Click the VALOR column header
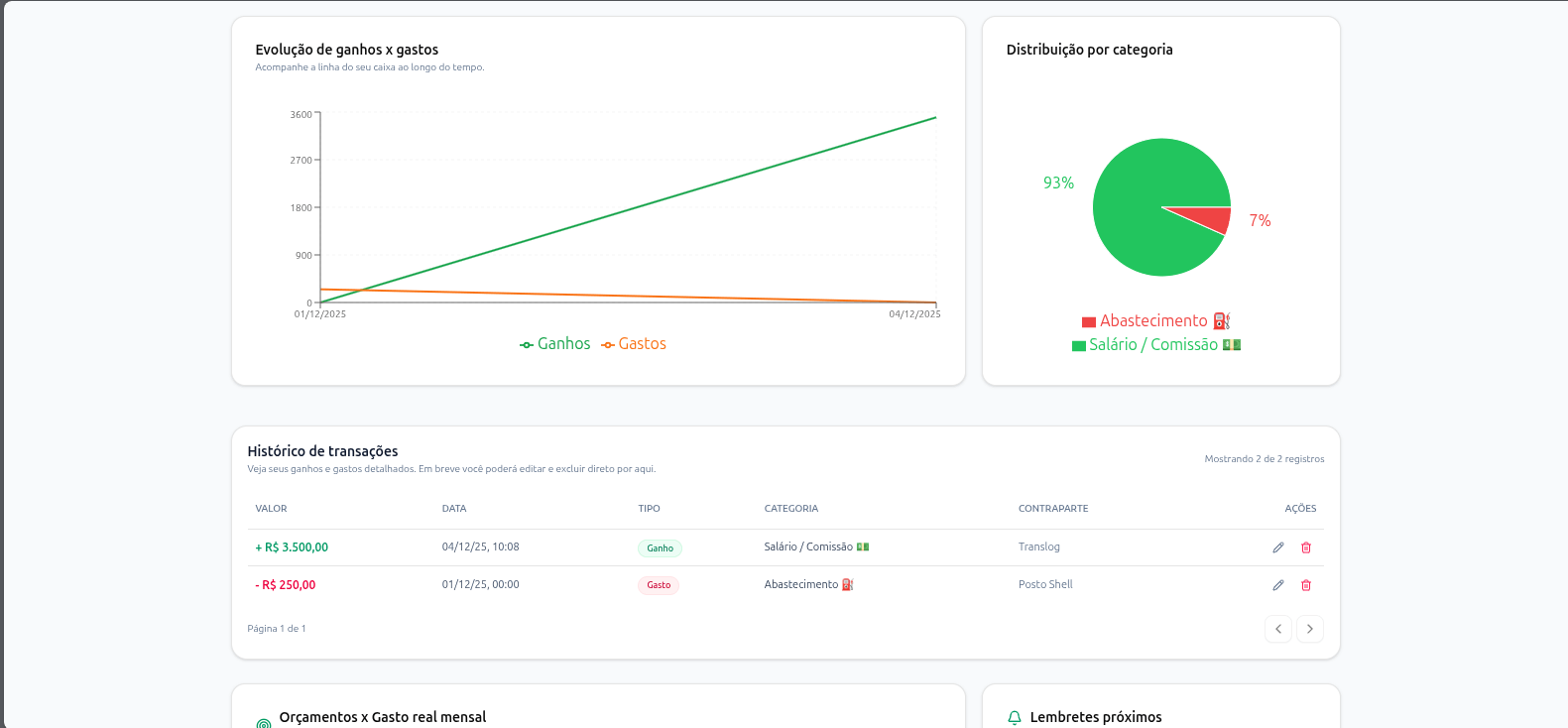The image size is (1568, 728). pyautogui.click(x=271, y=509)
